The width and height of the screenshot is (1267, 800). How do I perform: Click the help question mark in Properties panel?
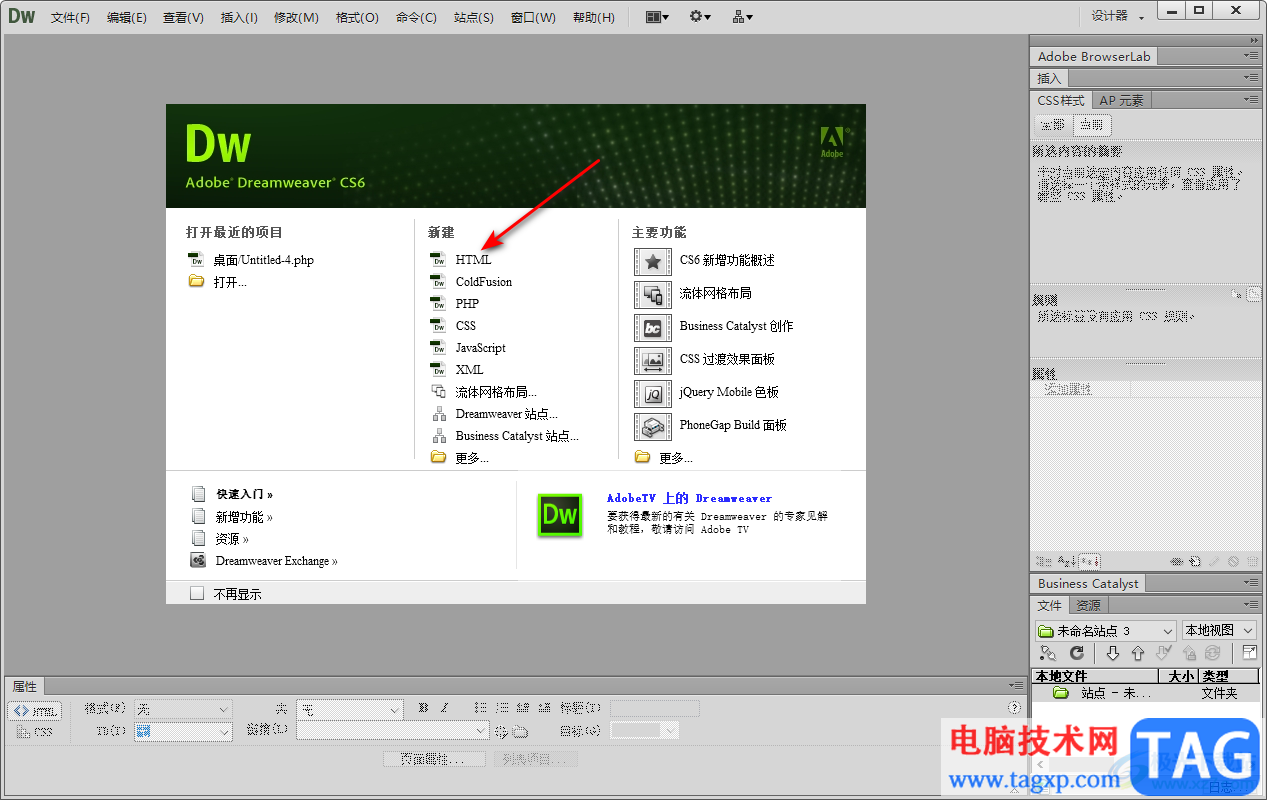coord(1015,708)
